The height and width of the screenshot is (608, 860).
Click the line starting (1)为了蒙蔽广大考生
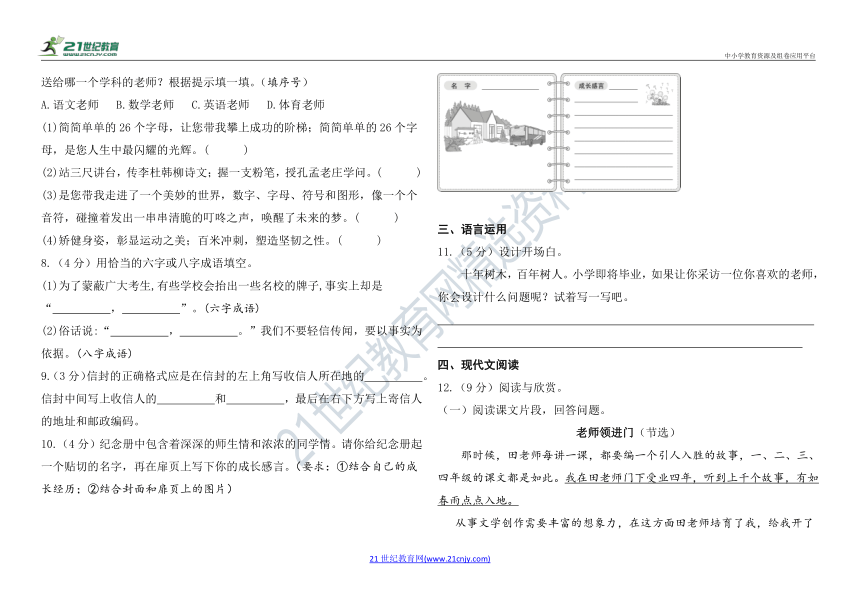coord(212,286)
